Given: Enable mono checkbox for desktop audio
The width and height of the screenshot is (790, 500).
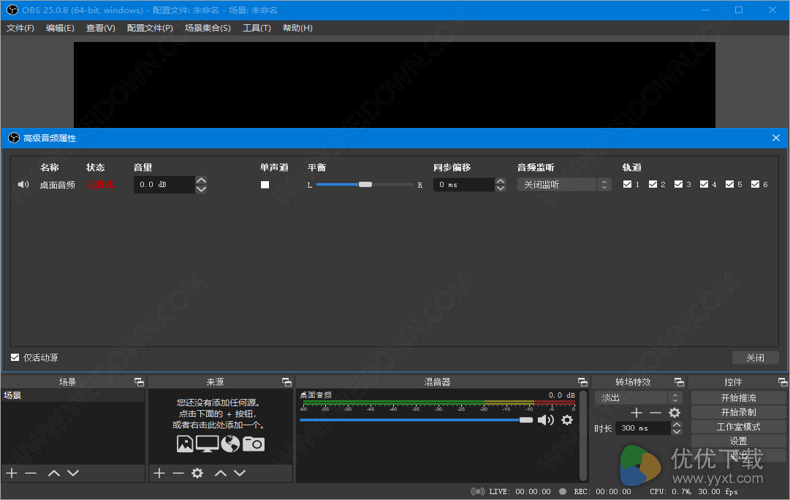Looking at the screenshot, I should [x=265, y=184].
